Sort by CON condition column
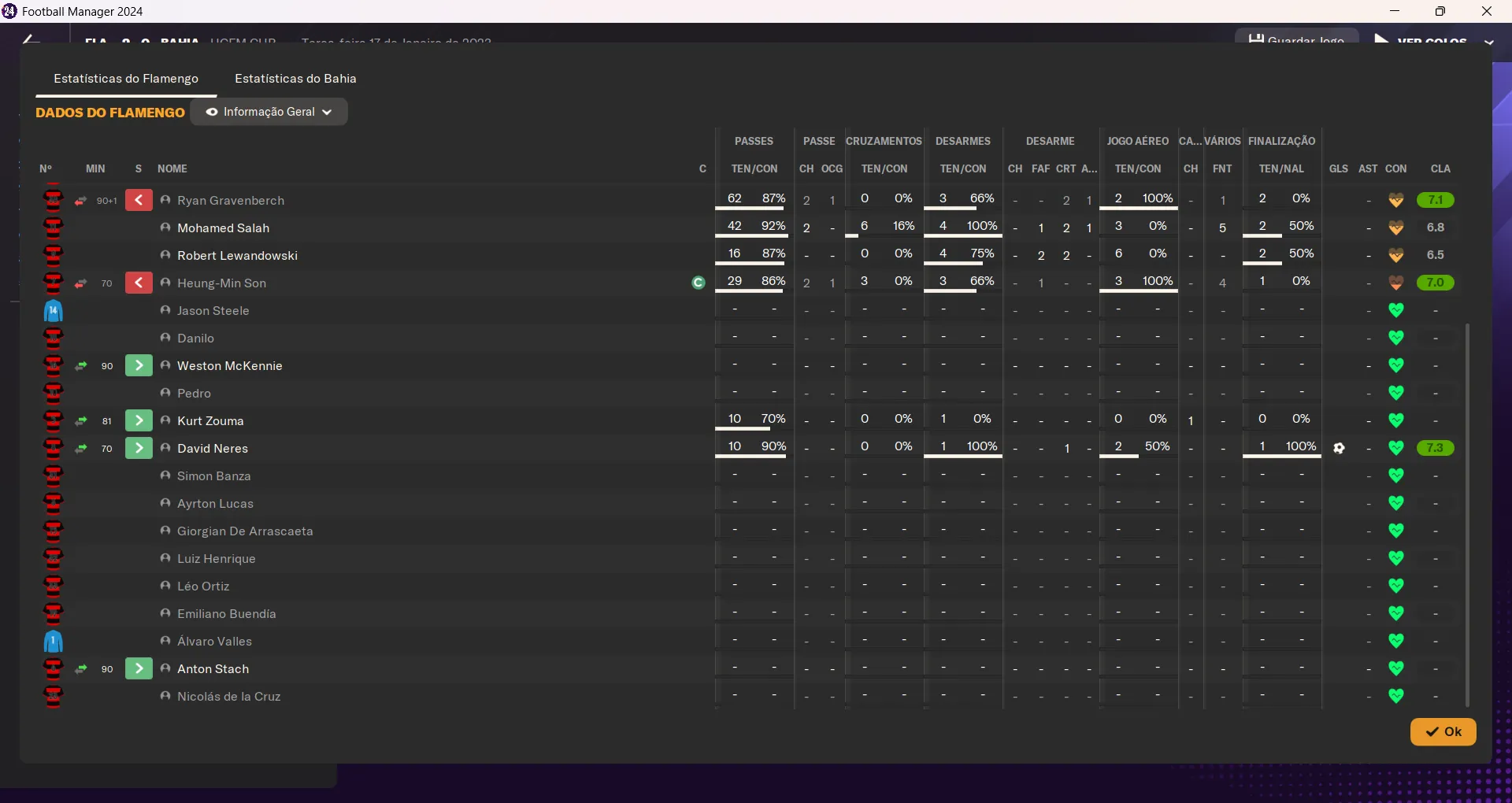The height and width of the screenshot is (803, 1512). (x=1396, y=168)
